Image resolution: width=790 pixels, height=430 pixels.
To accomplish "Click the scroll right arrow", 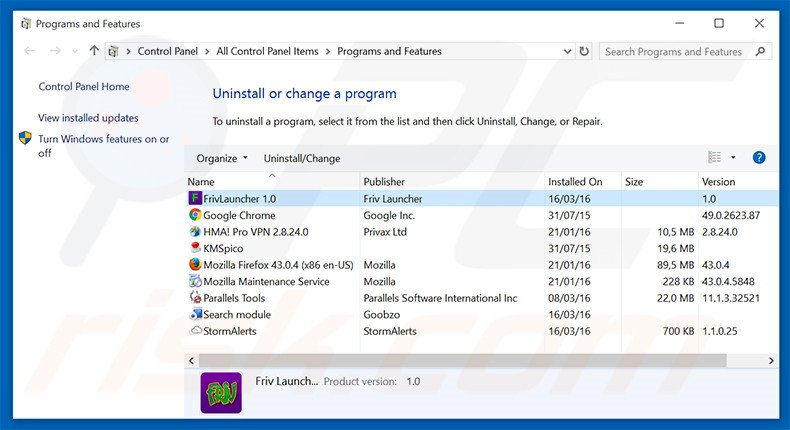I will point(771,360).
